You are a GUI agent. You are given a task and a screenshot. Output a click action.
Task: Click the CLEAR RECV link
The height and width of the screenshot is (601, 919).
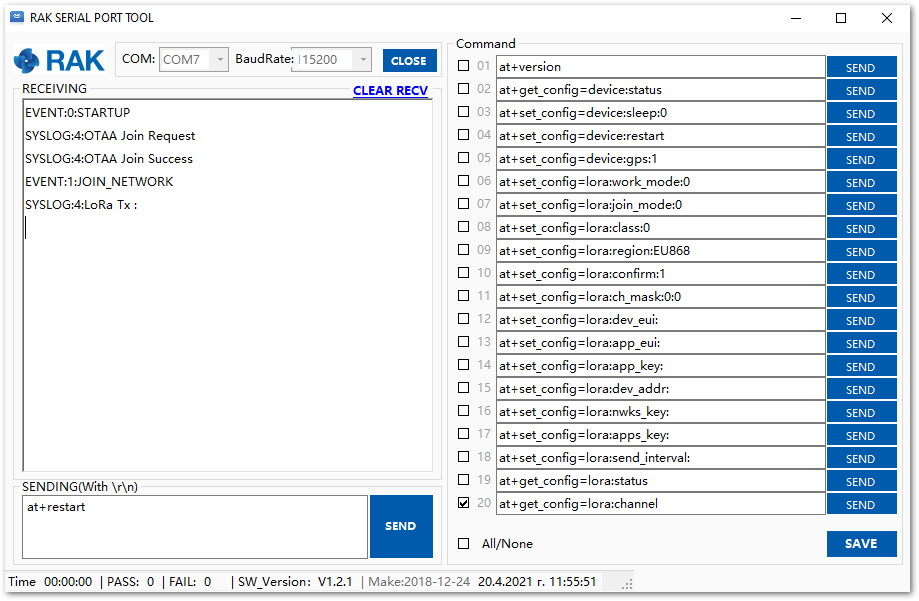[390, 91]
